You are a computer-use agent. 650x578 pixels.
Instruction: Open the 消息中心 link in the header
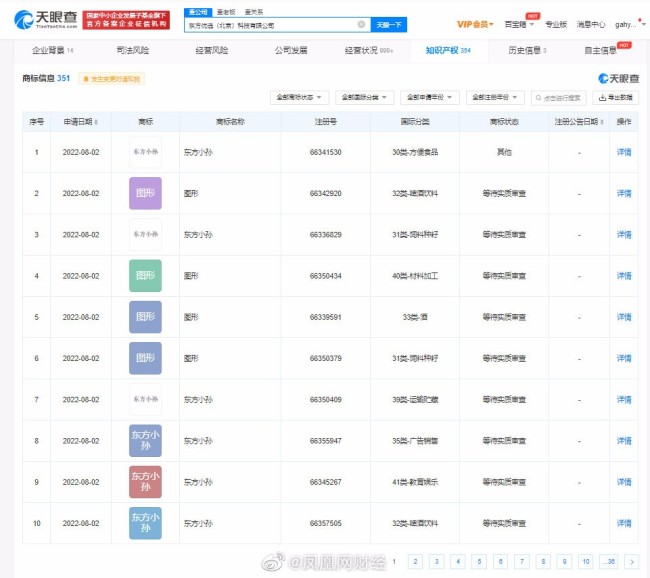591,24
